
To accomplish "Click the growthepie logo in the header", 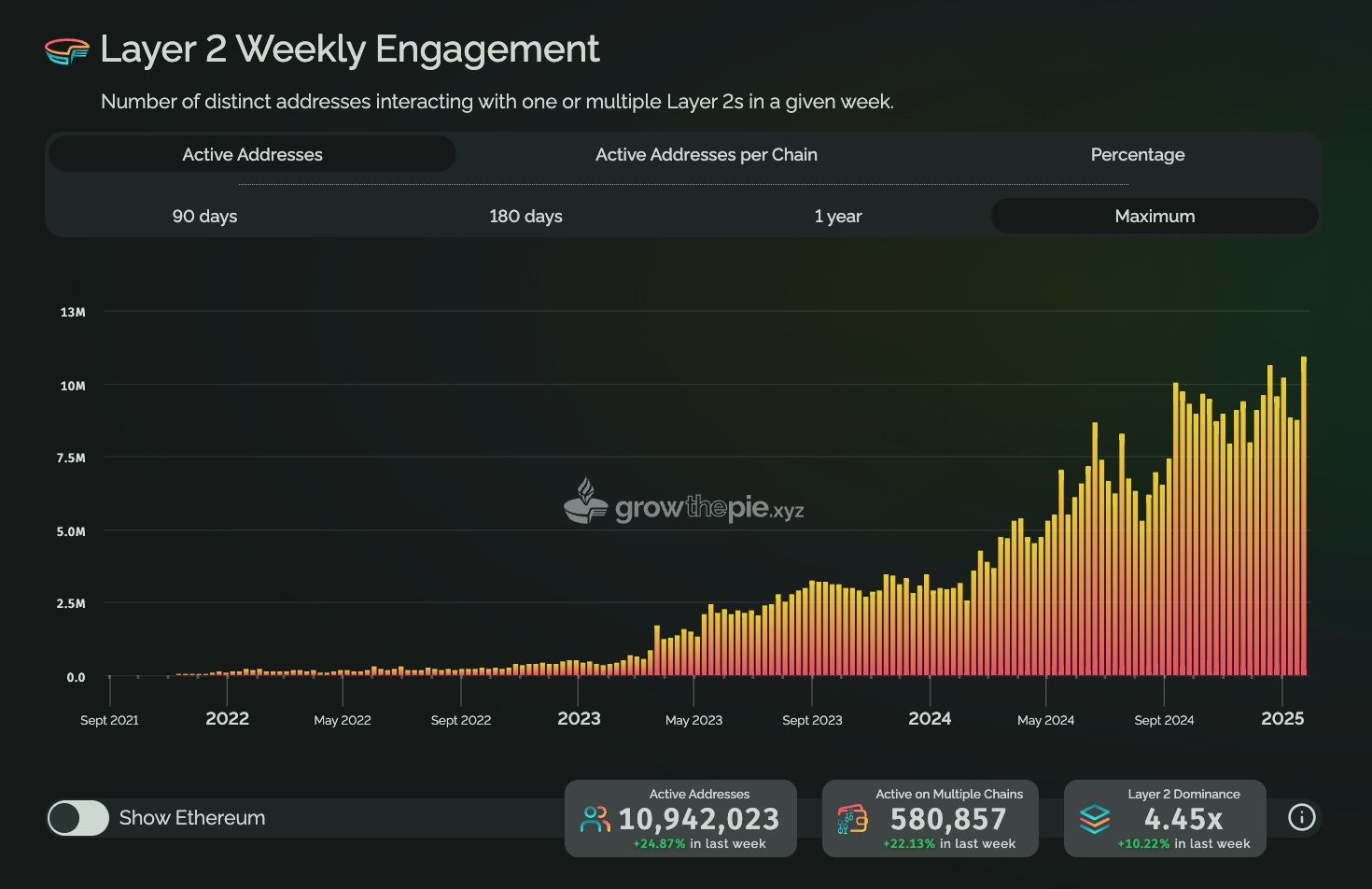I will 63,49.
